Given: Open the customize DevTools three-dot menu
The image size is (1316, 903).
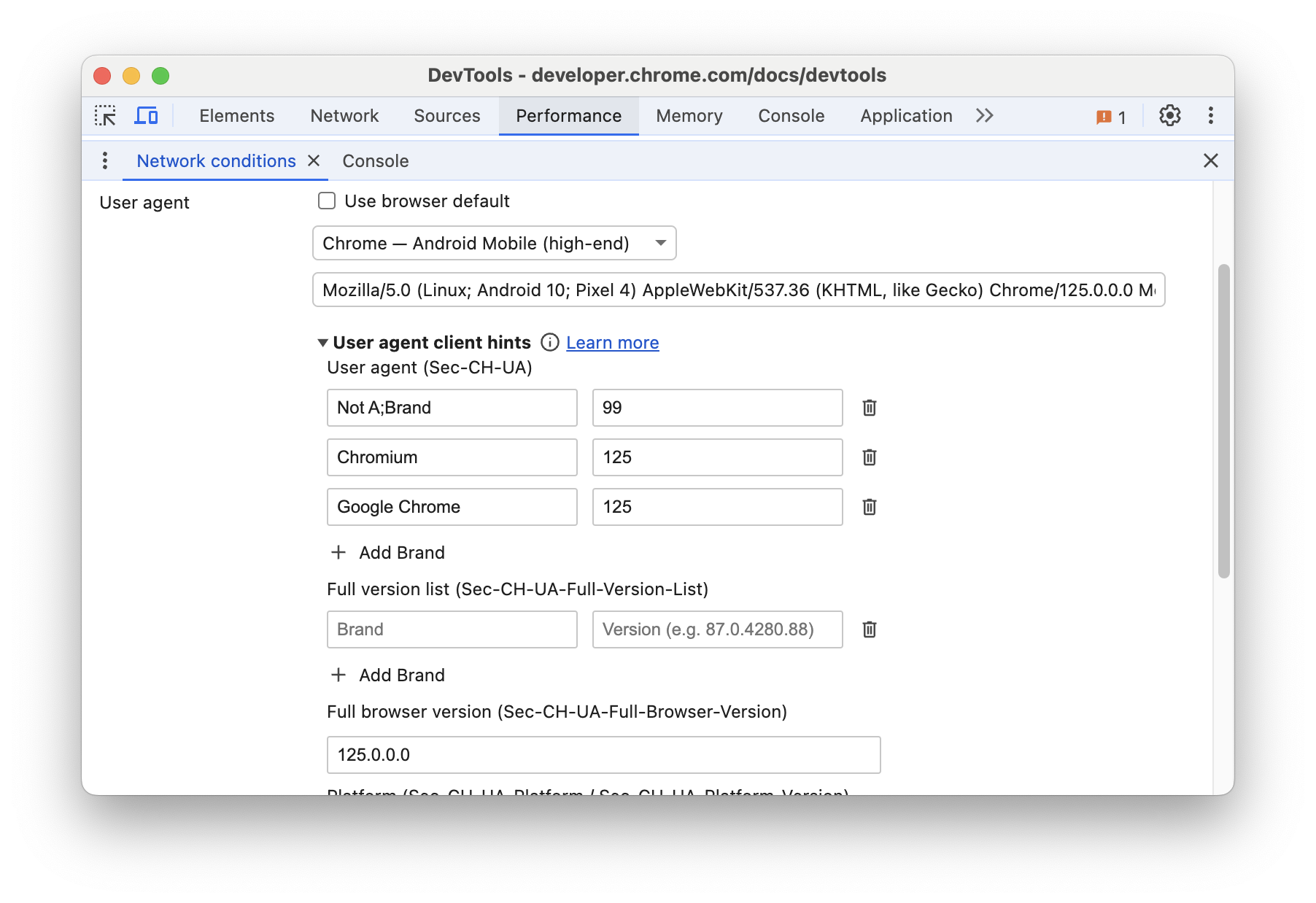Looking at the screenshot, I should click(1210, 115).
